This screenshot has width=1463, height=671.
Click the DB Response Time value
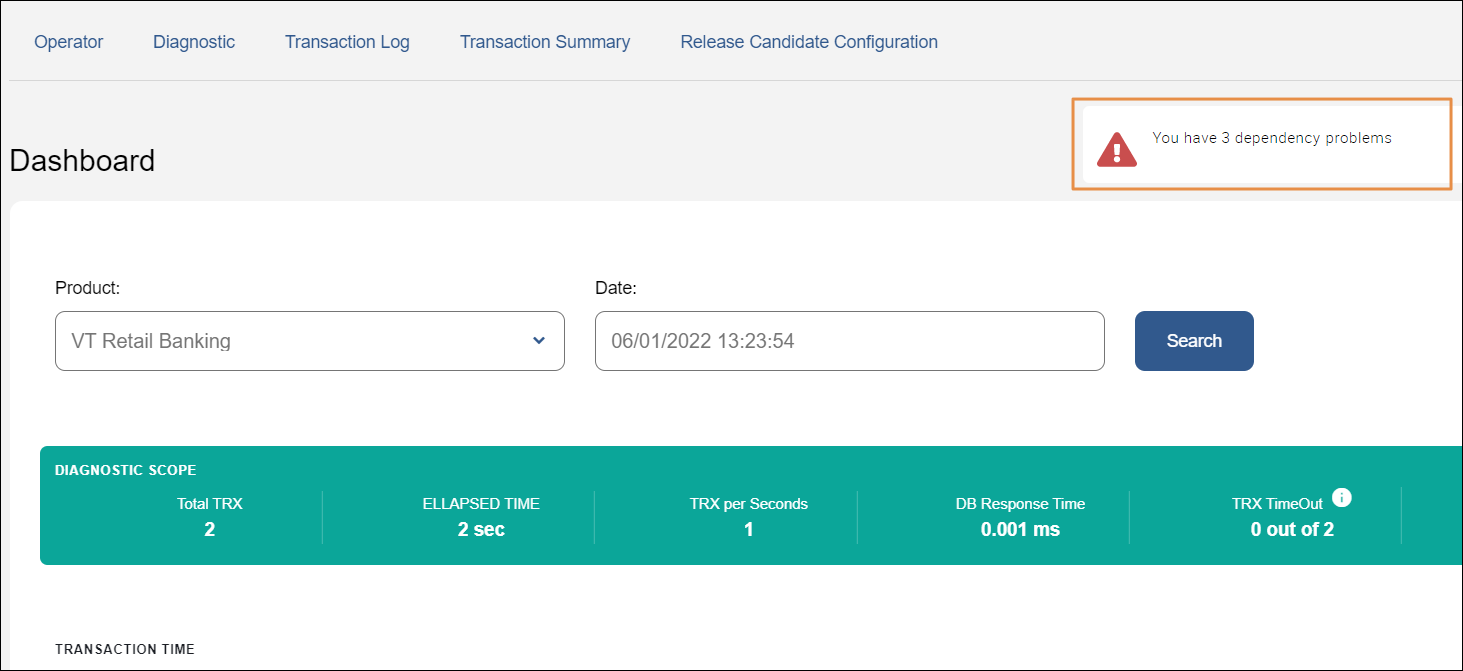pyautogui.click(x=1020, y=529)
